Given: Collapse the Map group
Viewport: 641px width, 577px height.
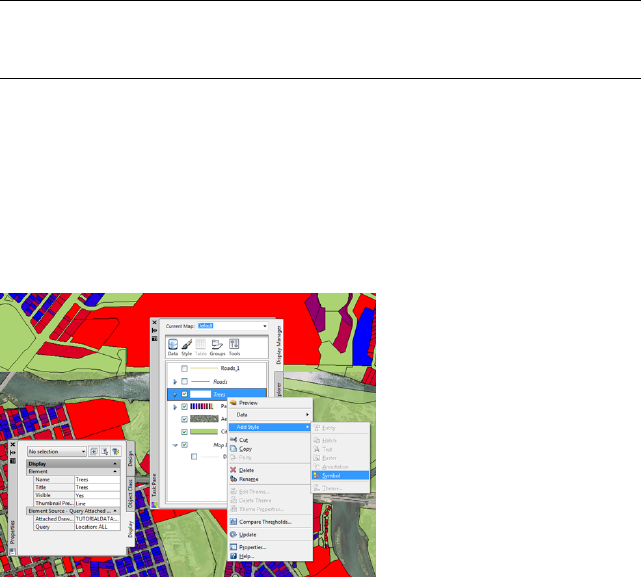Looking at the screenshot, I should tap(175, 445).
